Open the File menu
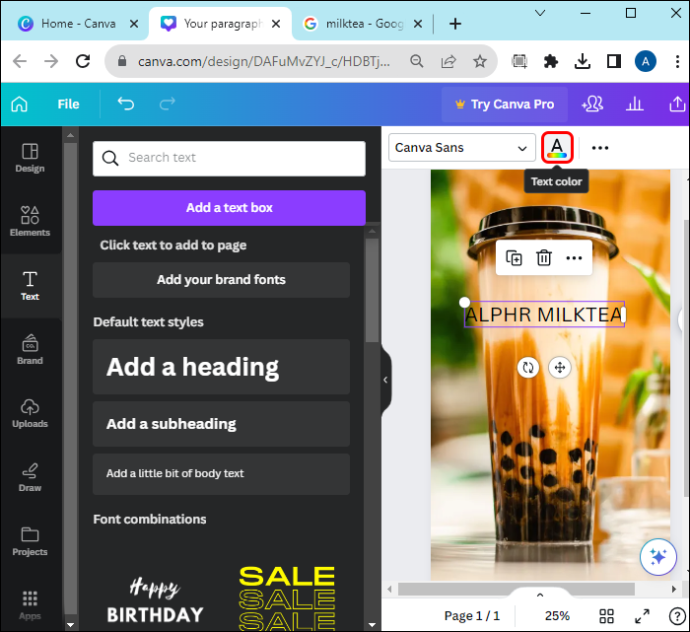Image resolution: width=690 pixels, height=632 pixels. tap(68, 104)
